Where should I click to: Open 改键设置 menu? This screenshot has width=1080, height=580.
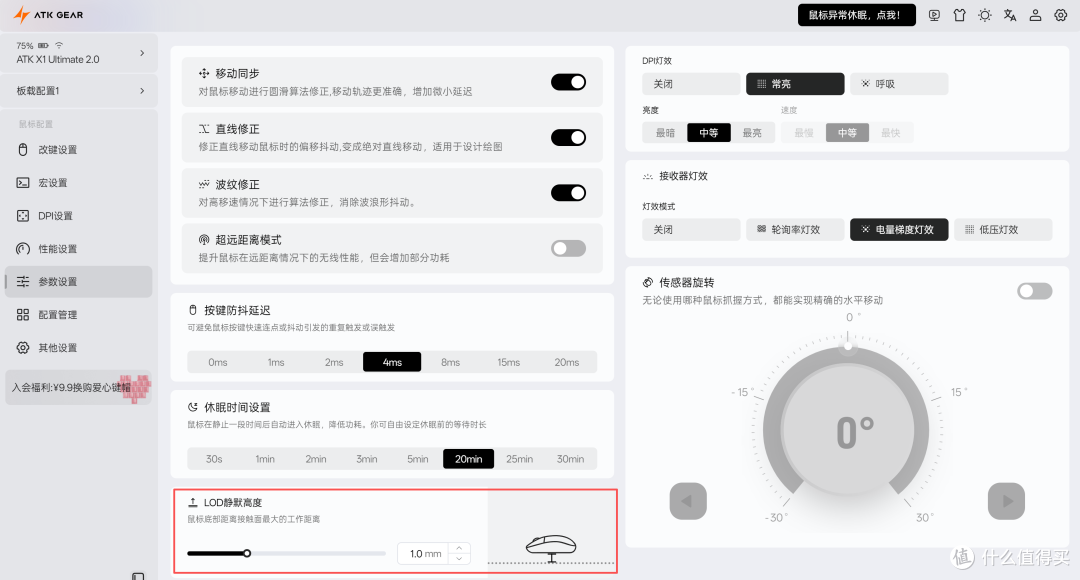click(79, 149)
